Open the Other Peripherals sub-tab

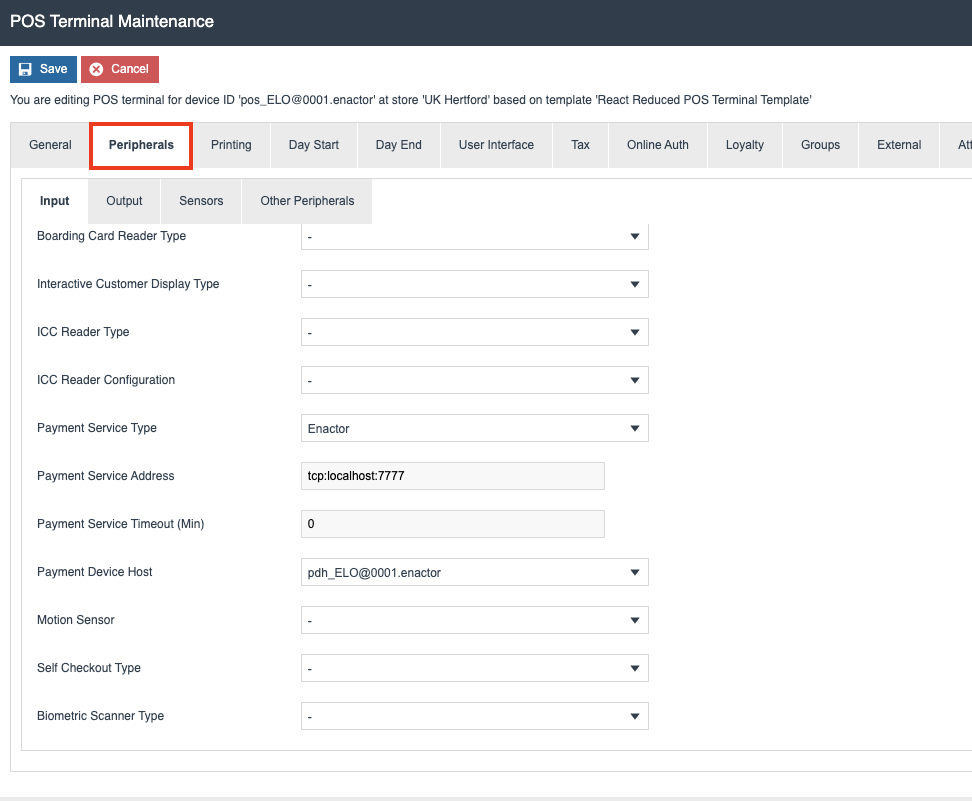coord(306,201)
